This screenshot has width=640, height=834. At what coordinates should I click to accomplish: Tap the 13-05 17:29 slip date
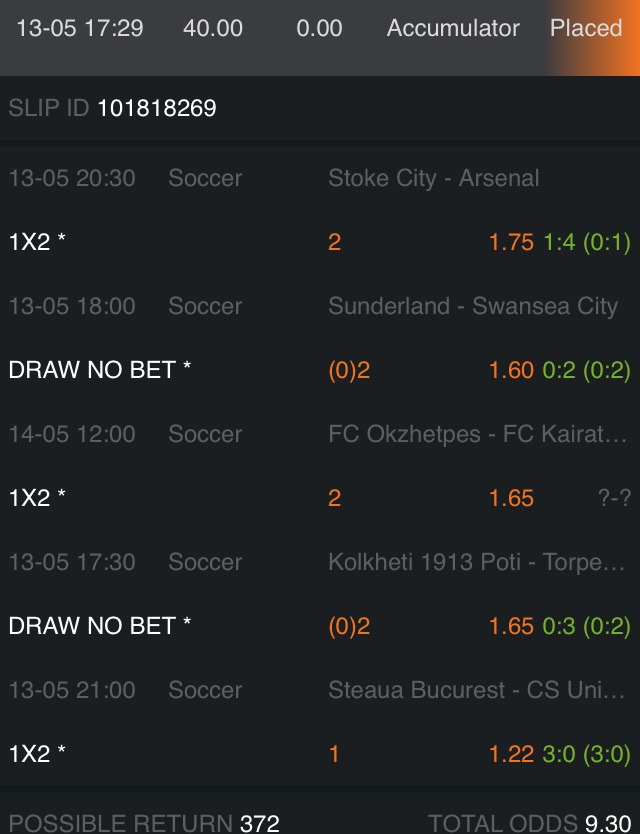pos(80,28)
